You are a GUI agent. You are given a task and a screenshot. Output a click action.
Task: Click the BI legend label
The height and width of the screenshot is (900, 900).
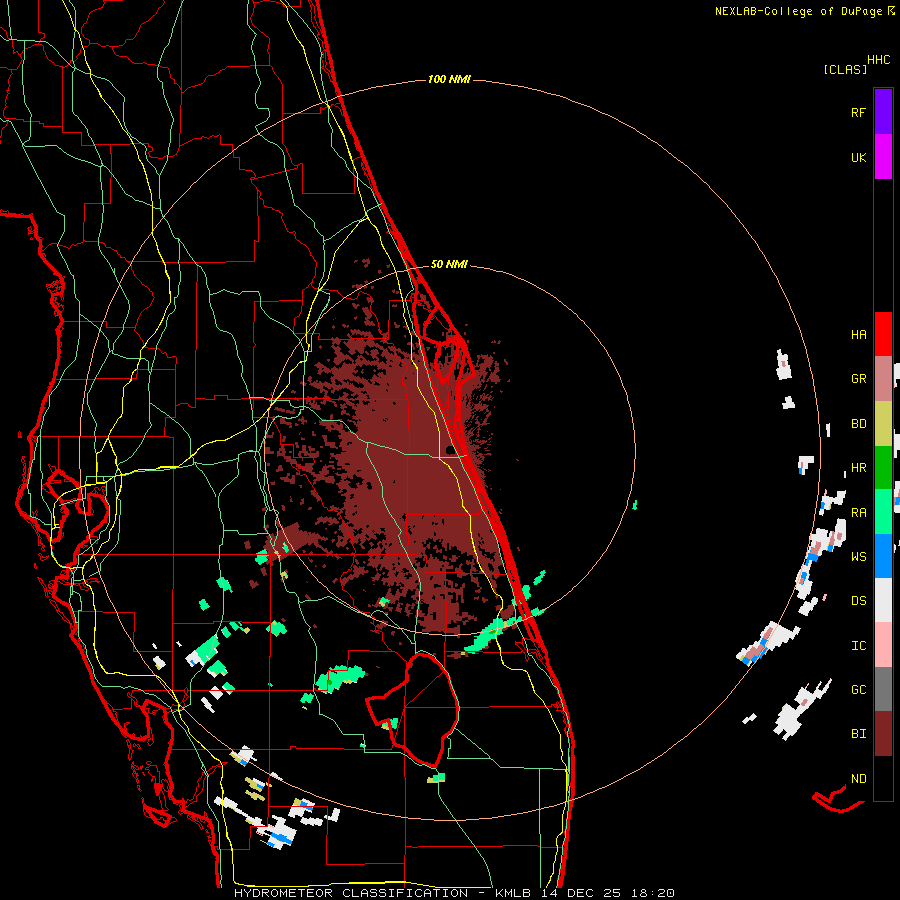[858, 734]
